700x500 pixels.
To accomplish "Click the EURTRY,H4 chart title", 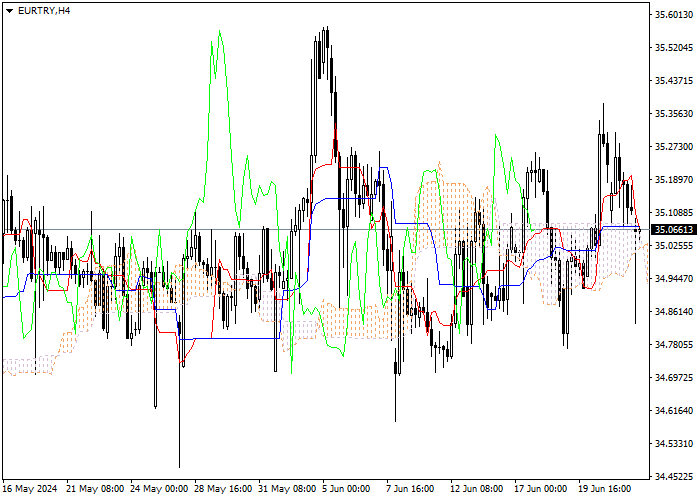I will point(44,11).
